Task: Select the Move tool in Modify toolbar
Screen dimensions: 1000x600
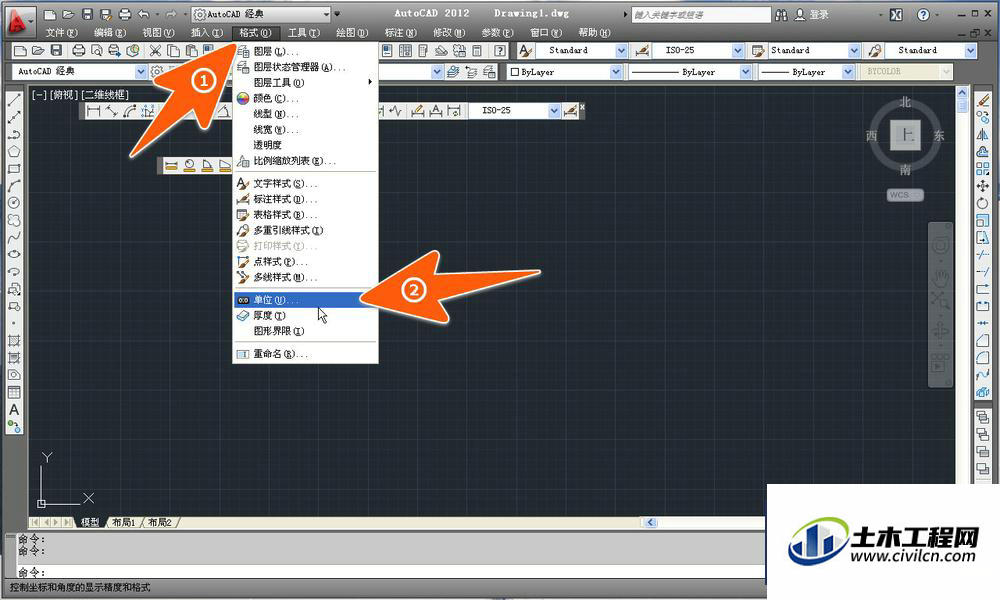Action: click(983, 186)
